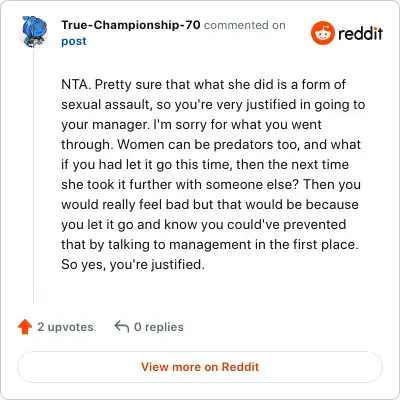Click the View more on Reddit button

pyautogui.click(x=200, y=367)
